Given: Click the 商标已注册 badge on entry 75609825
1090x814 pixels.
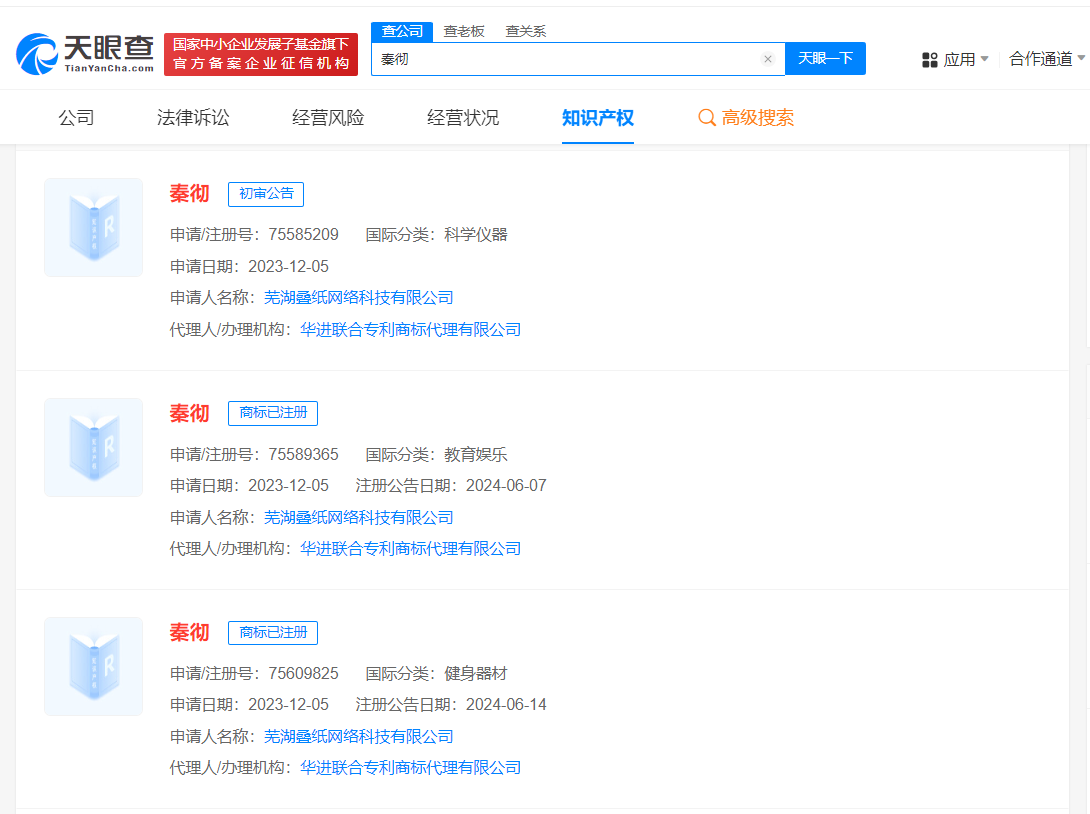Looking at the screenshot, I should (x=272, y=633).
